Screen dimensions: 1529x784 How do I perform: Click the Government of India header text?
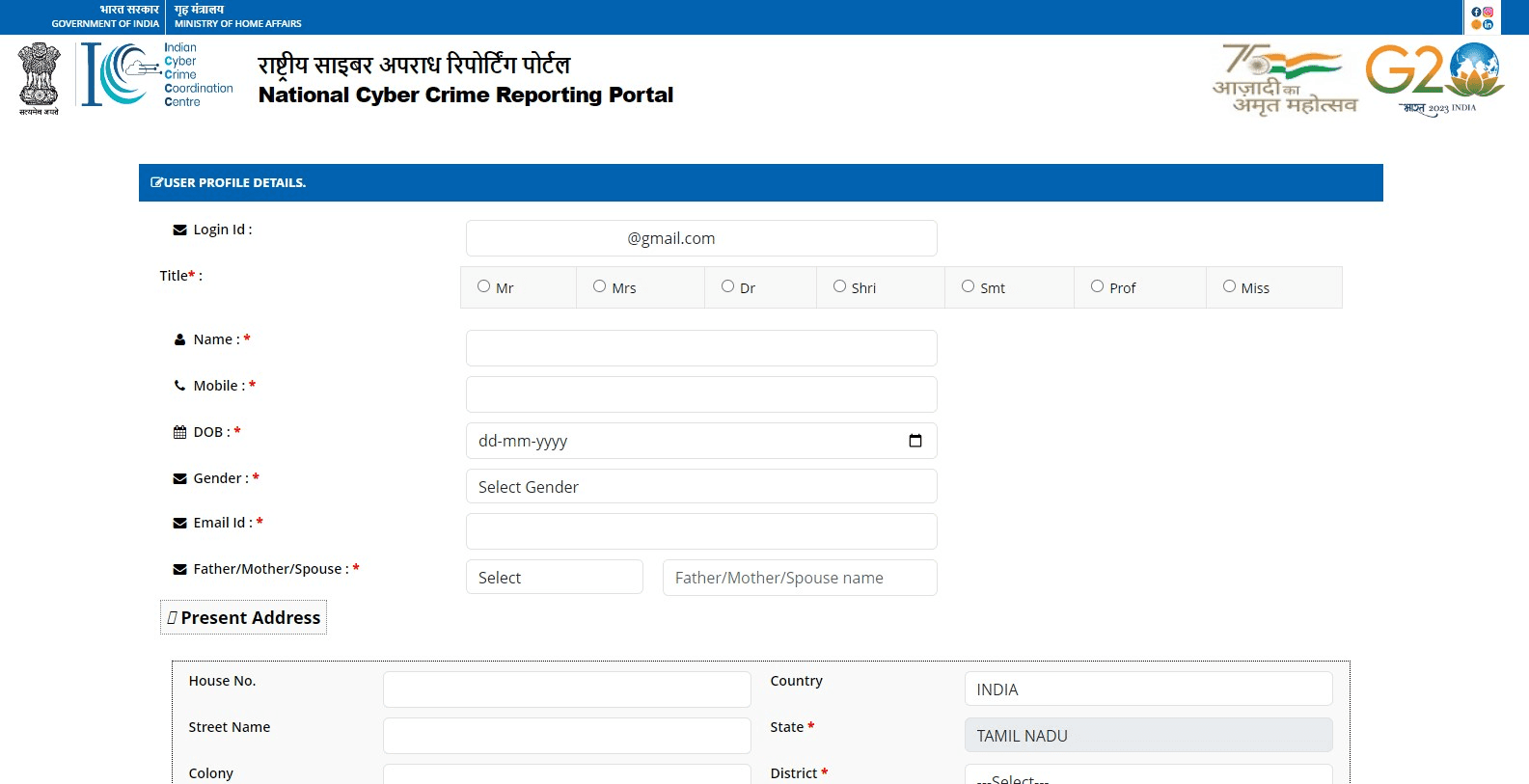[105, 23]
